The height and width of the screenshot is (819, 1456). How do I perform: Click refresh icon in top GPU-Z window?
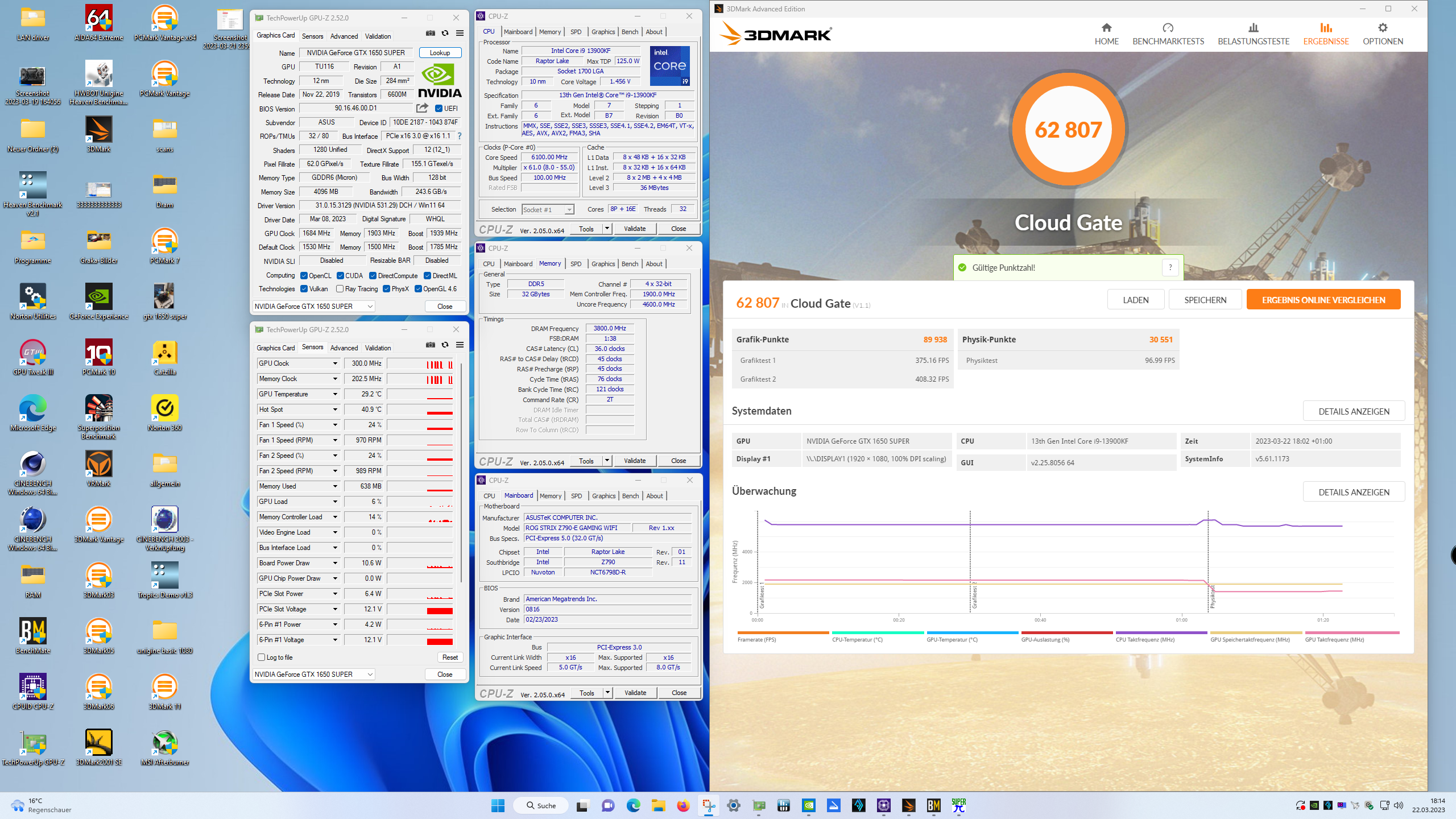tap(445, 34)
